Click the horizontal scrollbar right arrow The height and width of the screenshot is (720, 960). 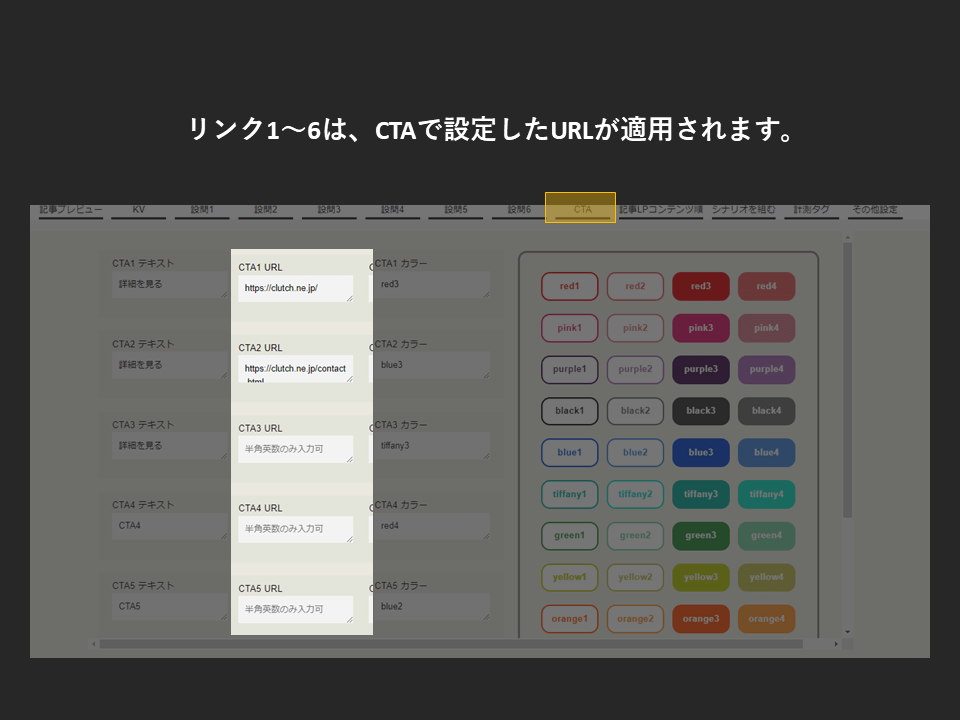point(836,644)
